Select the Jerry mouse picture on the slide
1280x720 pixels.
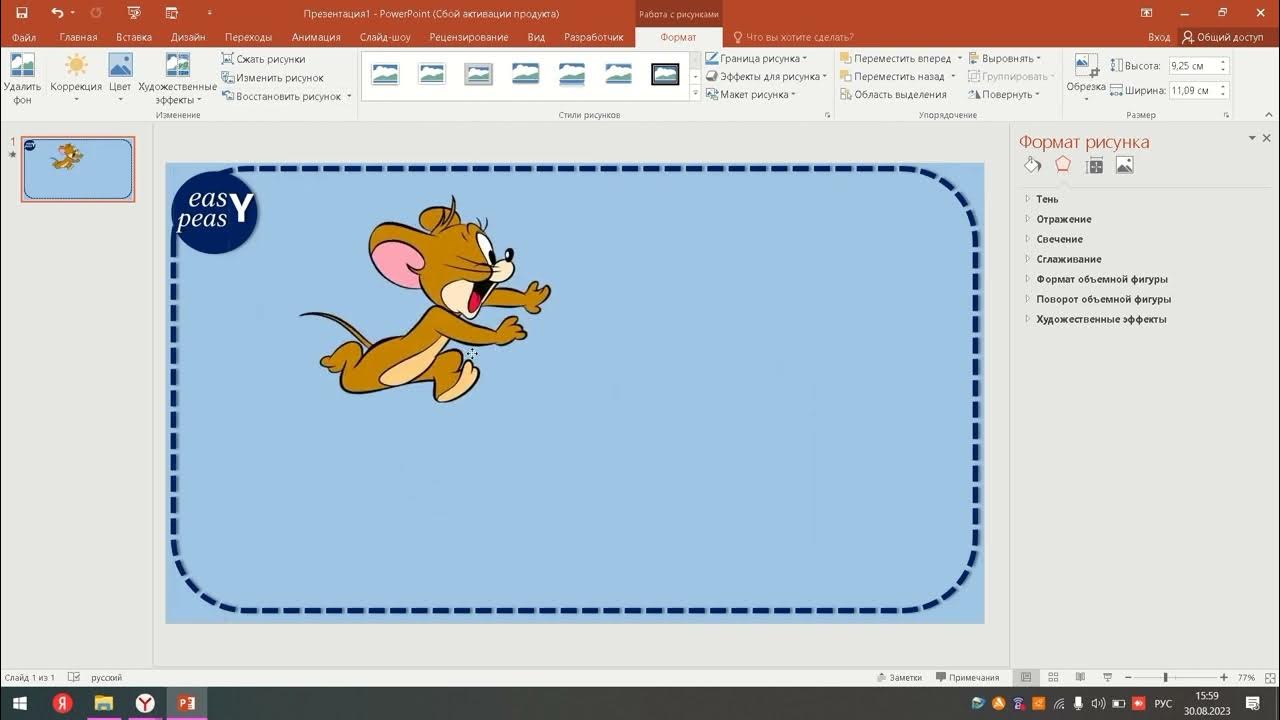(x=426, y=300)
